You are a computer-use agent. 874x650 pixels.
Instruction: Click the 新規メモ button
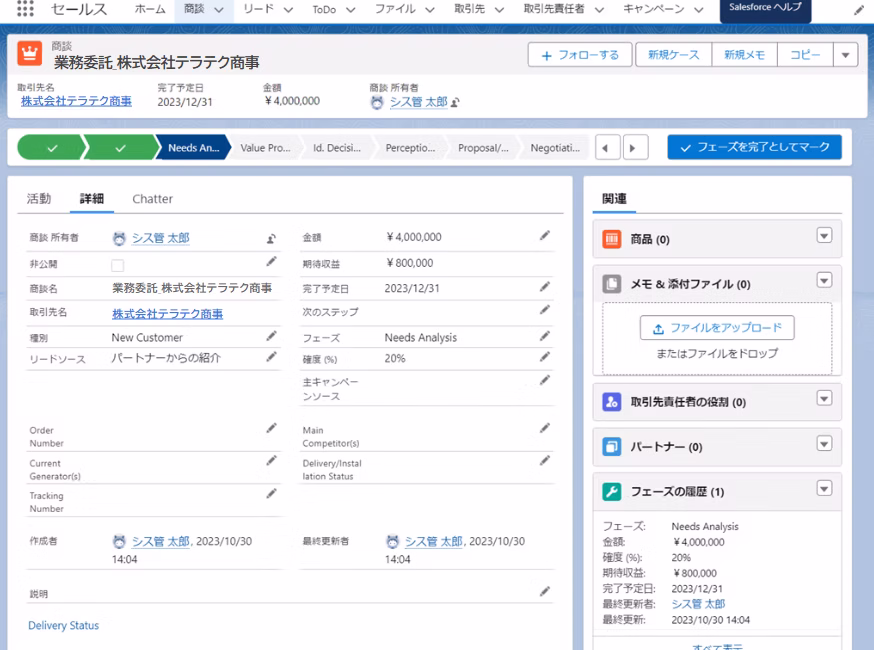(744, 55)
